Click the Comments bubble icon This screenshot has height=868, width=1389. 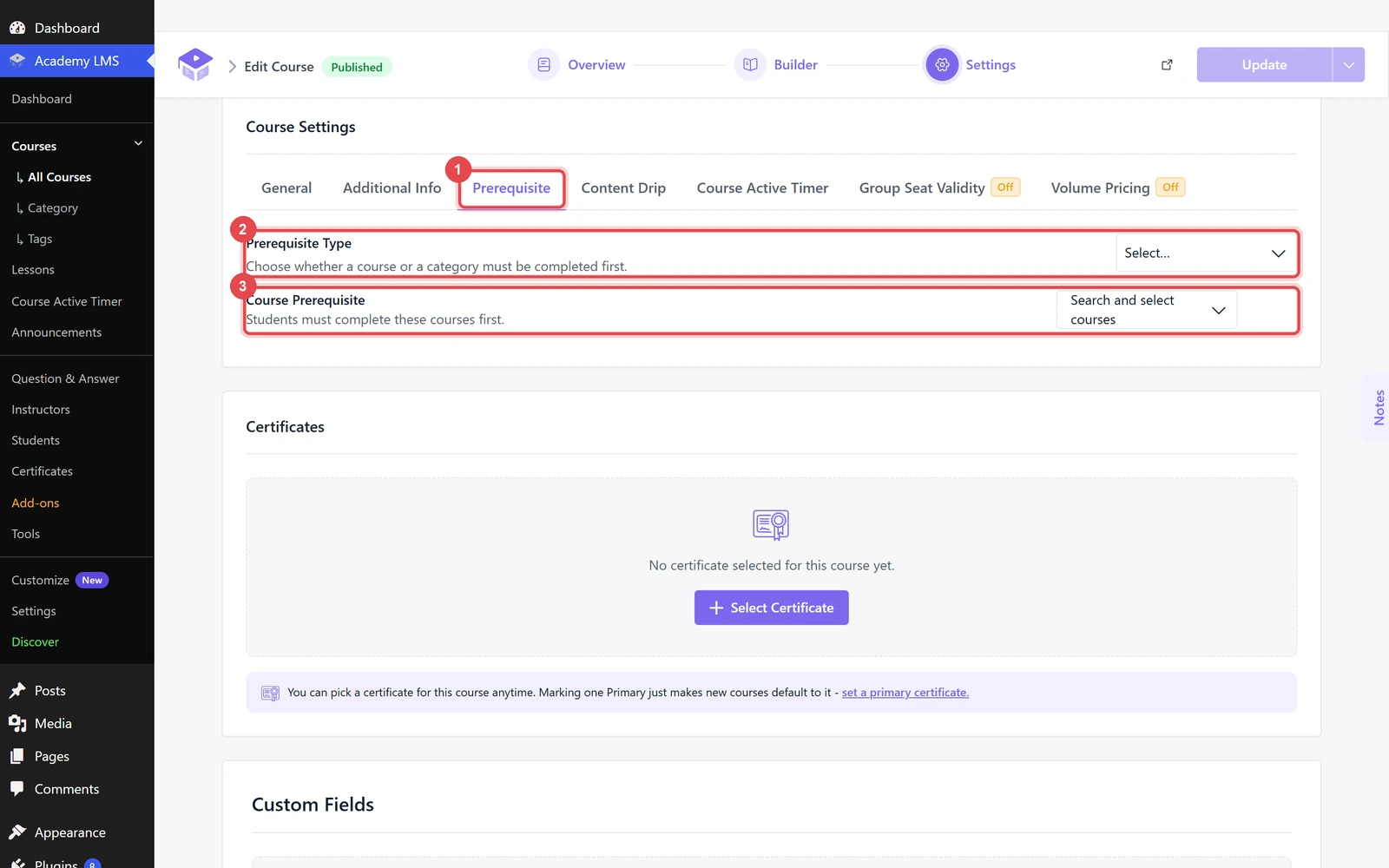tap(17, 789)
